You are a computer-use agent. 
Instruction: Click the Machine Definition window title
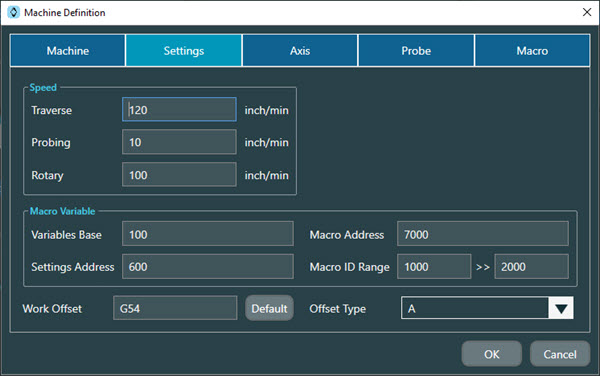(x=65, y=13)
